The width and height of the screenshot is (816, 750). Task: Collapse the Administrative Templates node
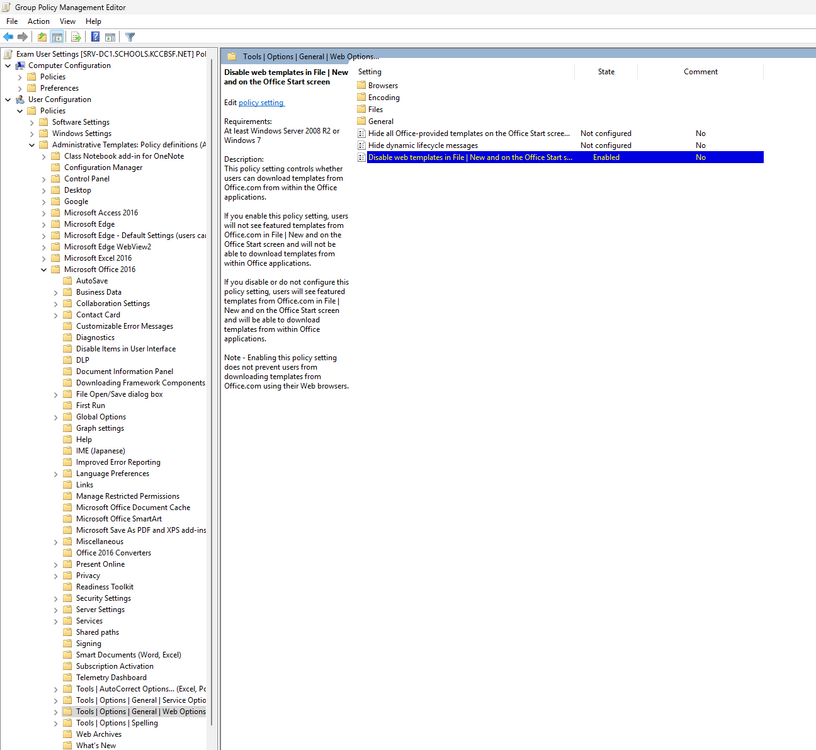coord(32,145)
